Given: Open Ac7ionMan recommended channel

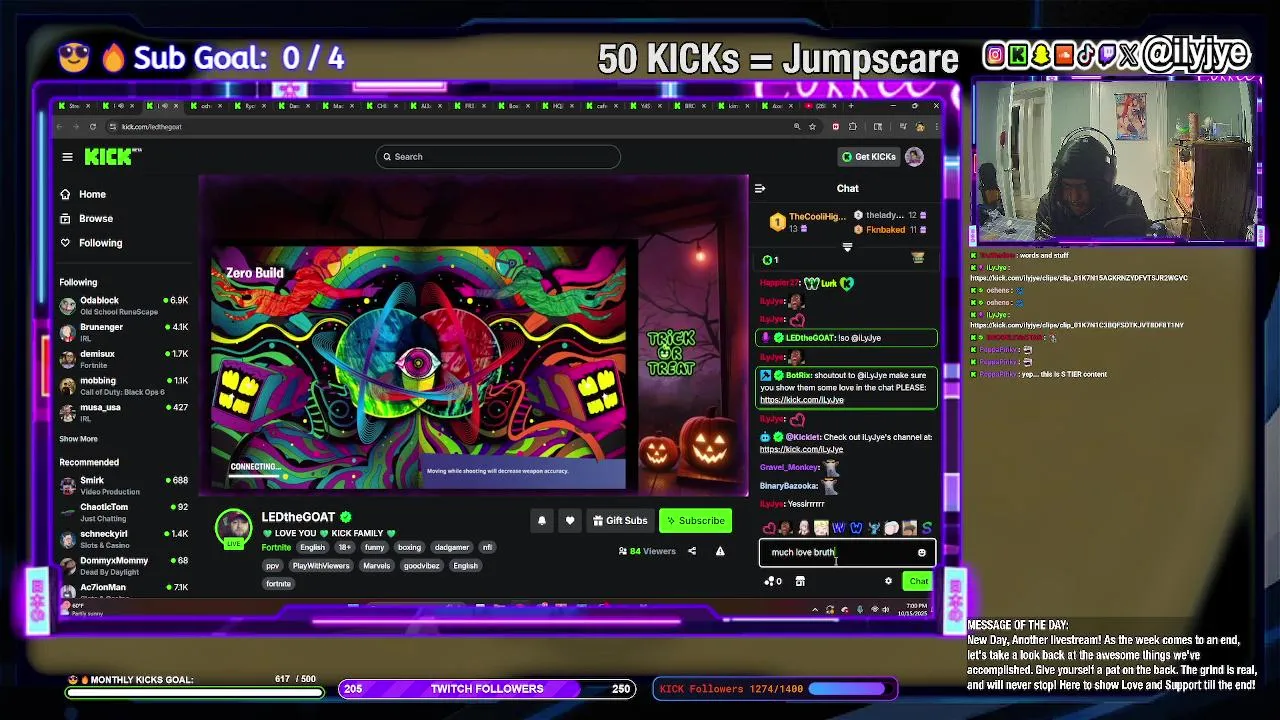Looking at the screenshot, I should [123, 590].
